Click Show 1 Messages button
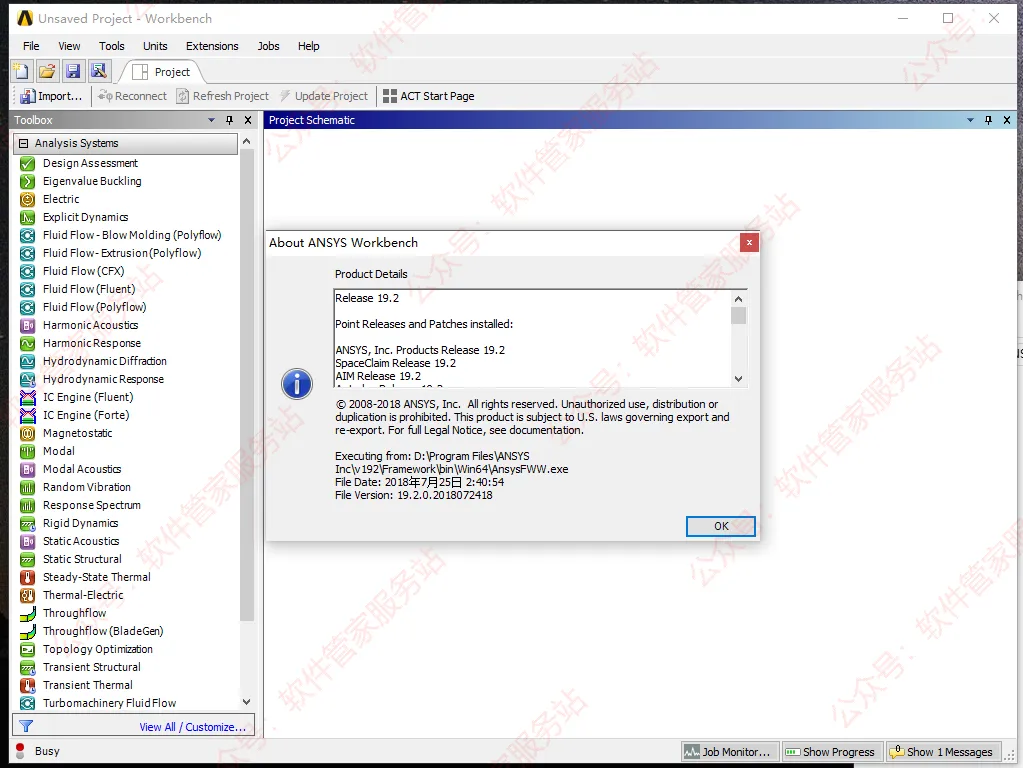Viewport: 1023px width, 768px height. 943,752
